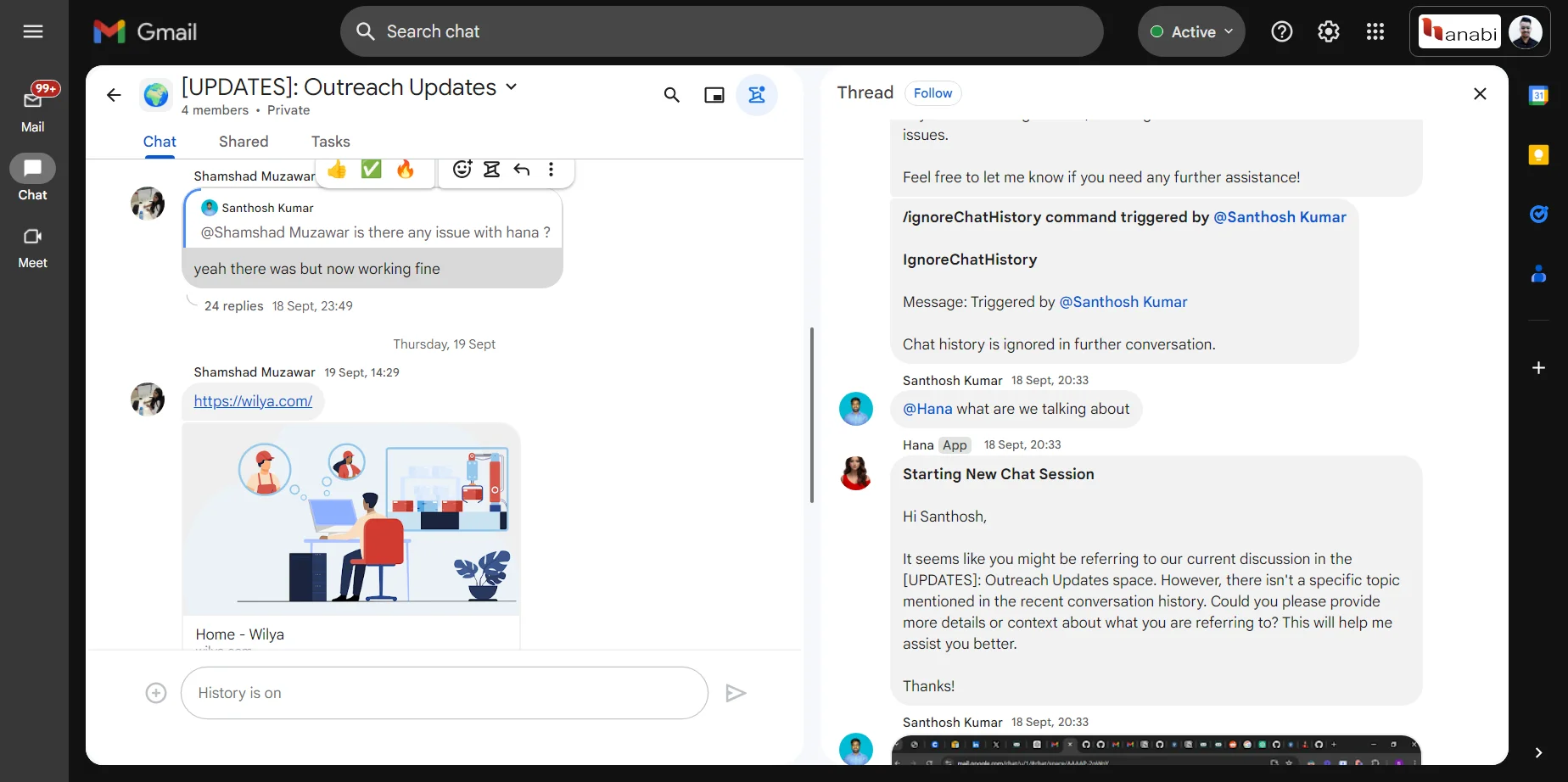1568x782 pixels.
Task: Open more actions for the message
Action: point(552,170)
